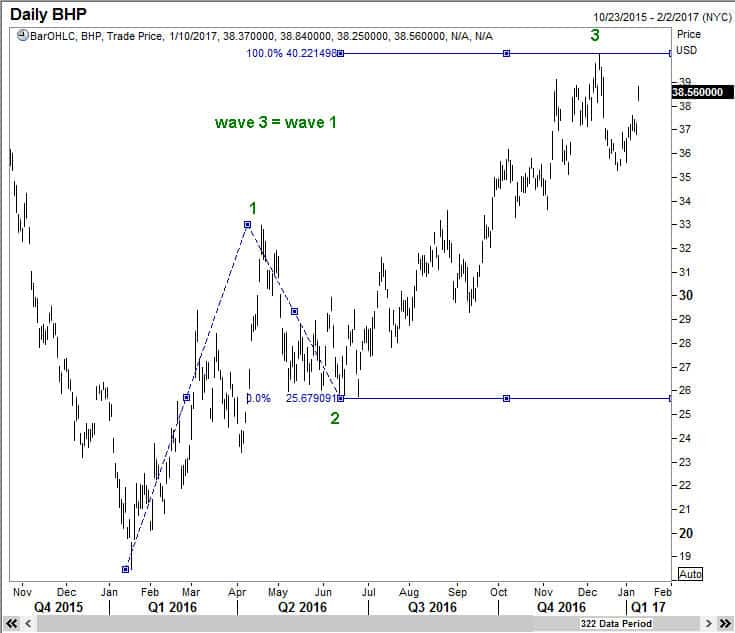Click the Q3 2016 quarter label
Image resolution: width=735 pixels, height=633 pixels.
point(432,608)
